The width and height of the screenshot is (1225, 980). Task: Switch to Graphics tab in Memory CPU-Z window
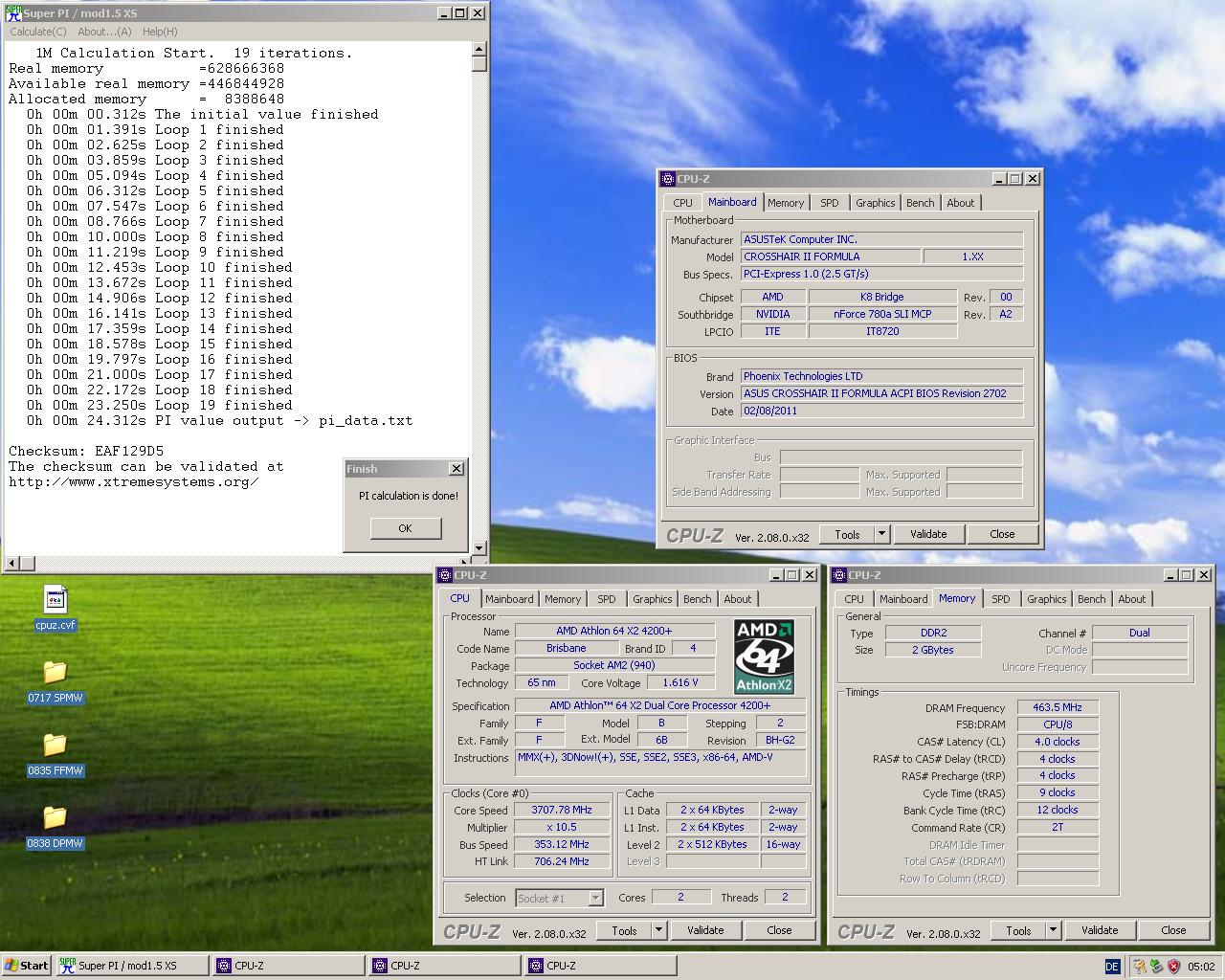coord(1046,599)
